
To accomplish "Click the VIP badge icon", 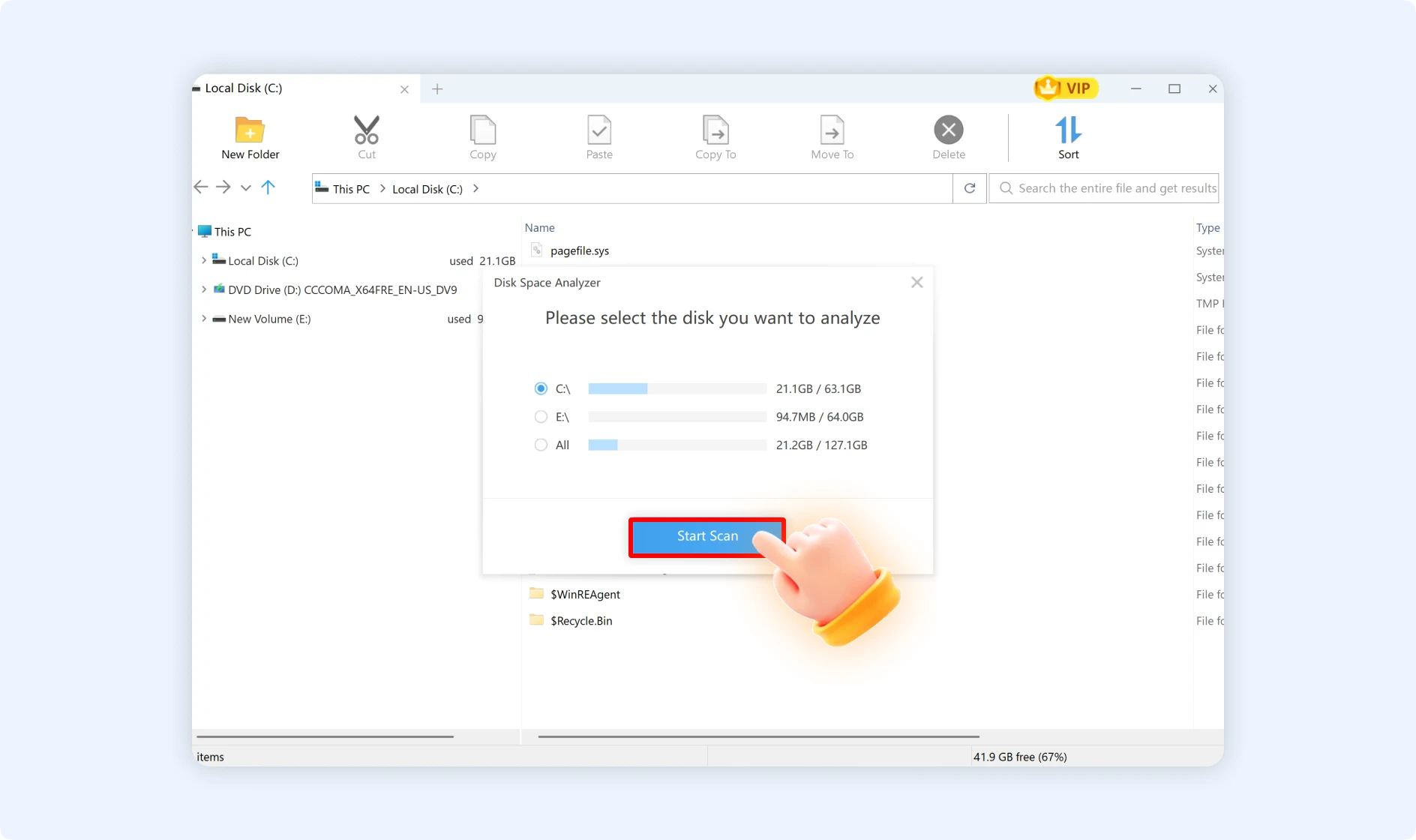I will (1065, 88).
